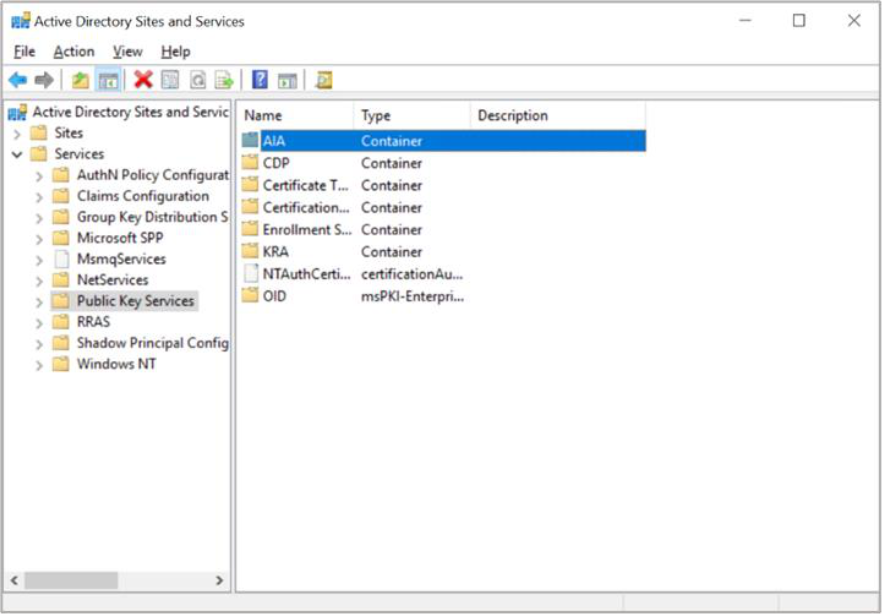Screen dimensions: 882x614
Task: Click the Up One Level toolbar icon
Action: coord(80,80)
